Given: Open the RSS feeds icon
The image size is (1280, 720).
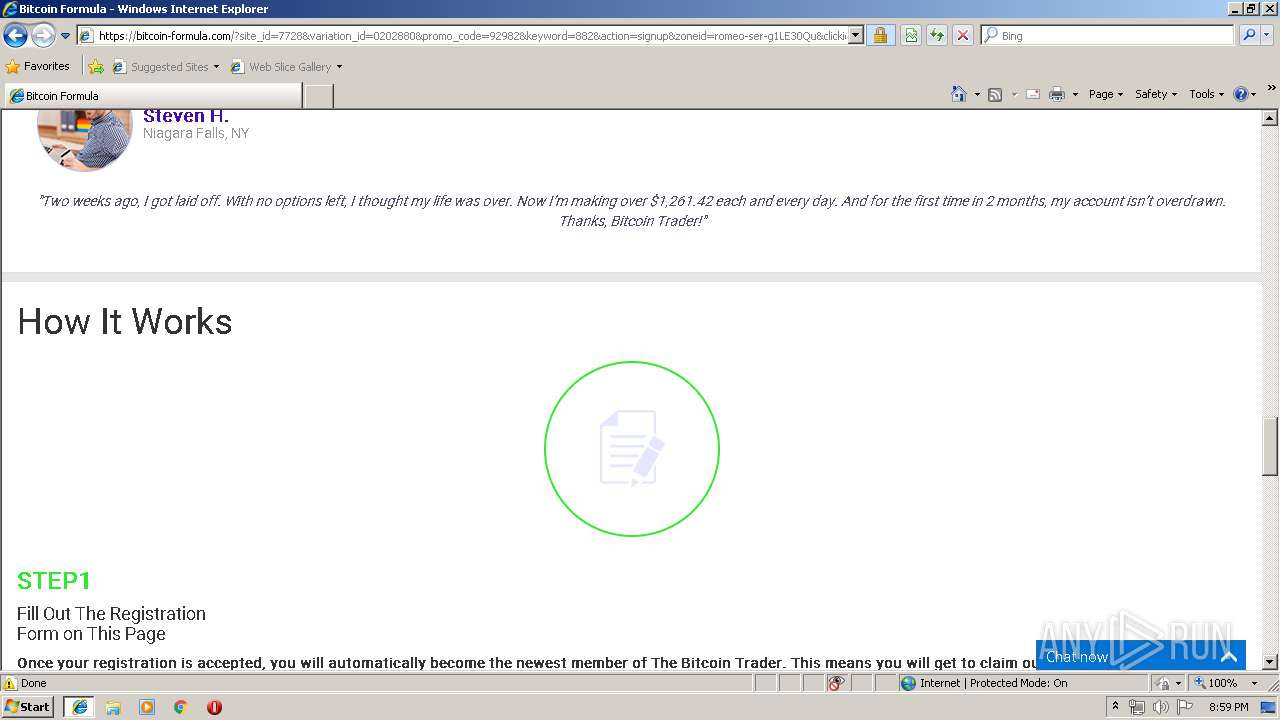Looking at the screenshot, I should coord(995,94).
